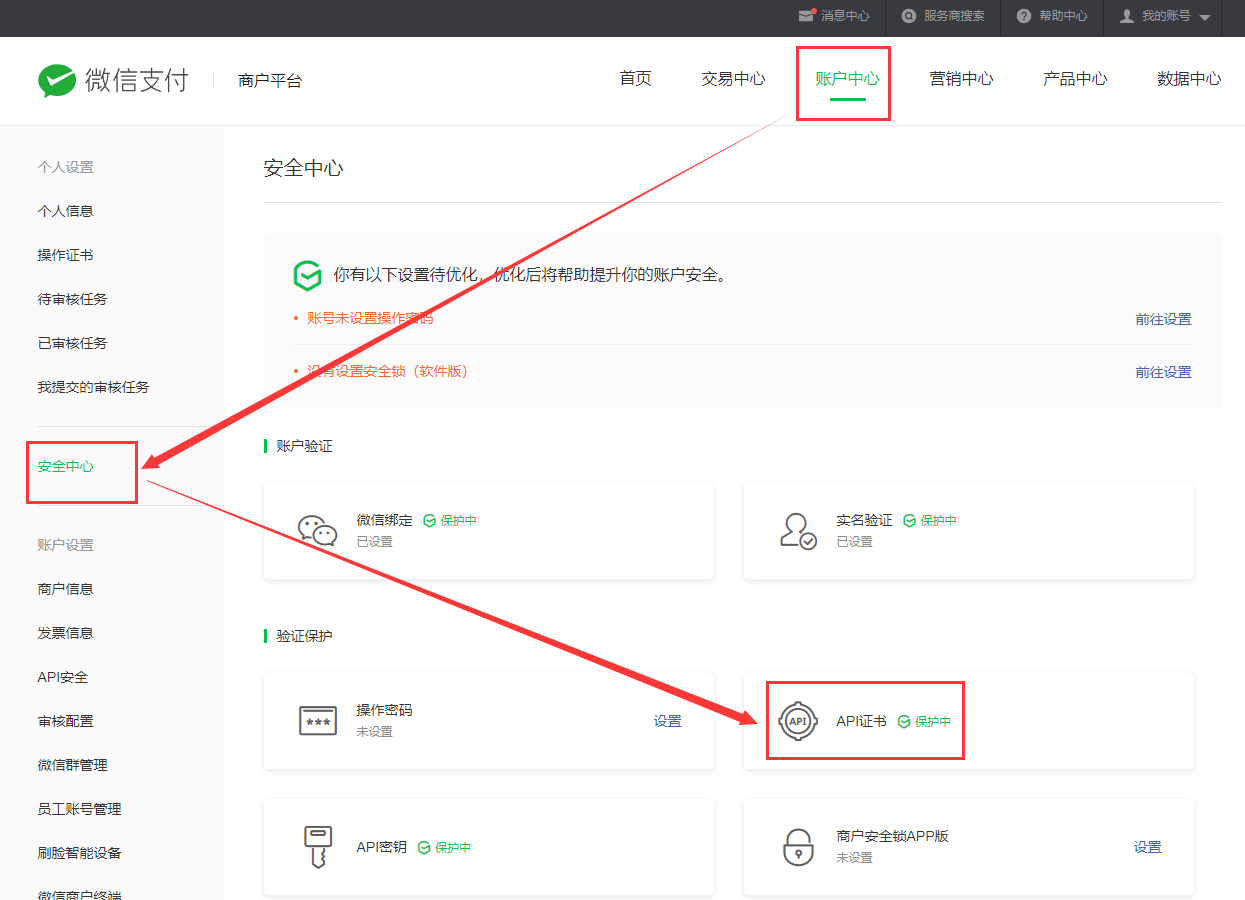This screenshot has width=1245, height=900.
Task: Click the API证书 card title
Action: point(862,721)
